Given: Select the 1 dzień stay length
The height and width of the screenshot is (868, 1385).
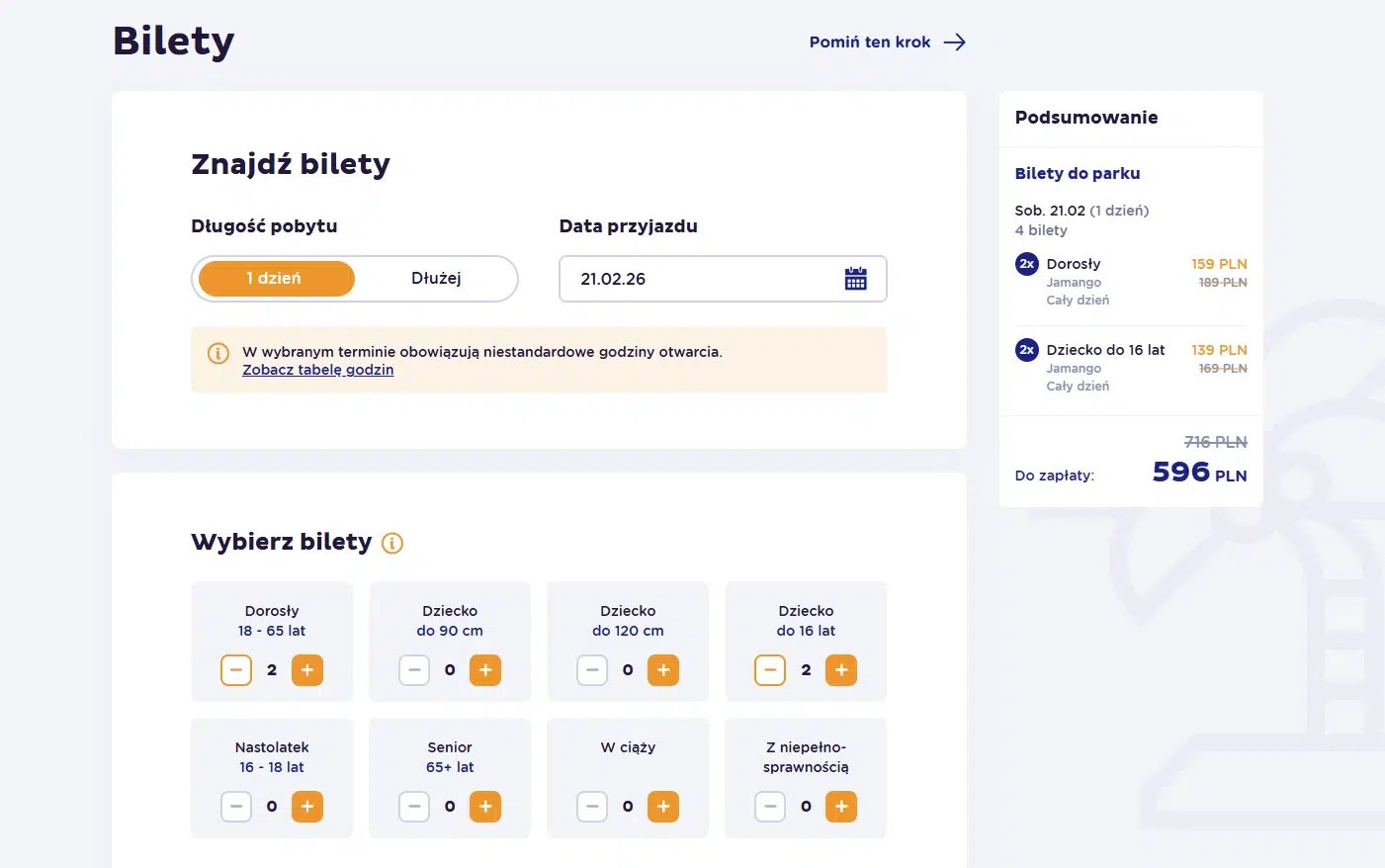Looking at the screenshot, I should (276, 279).
